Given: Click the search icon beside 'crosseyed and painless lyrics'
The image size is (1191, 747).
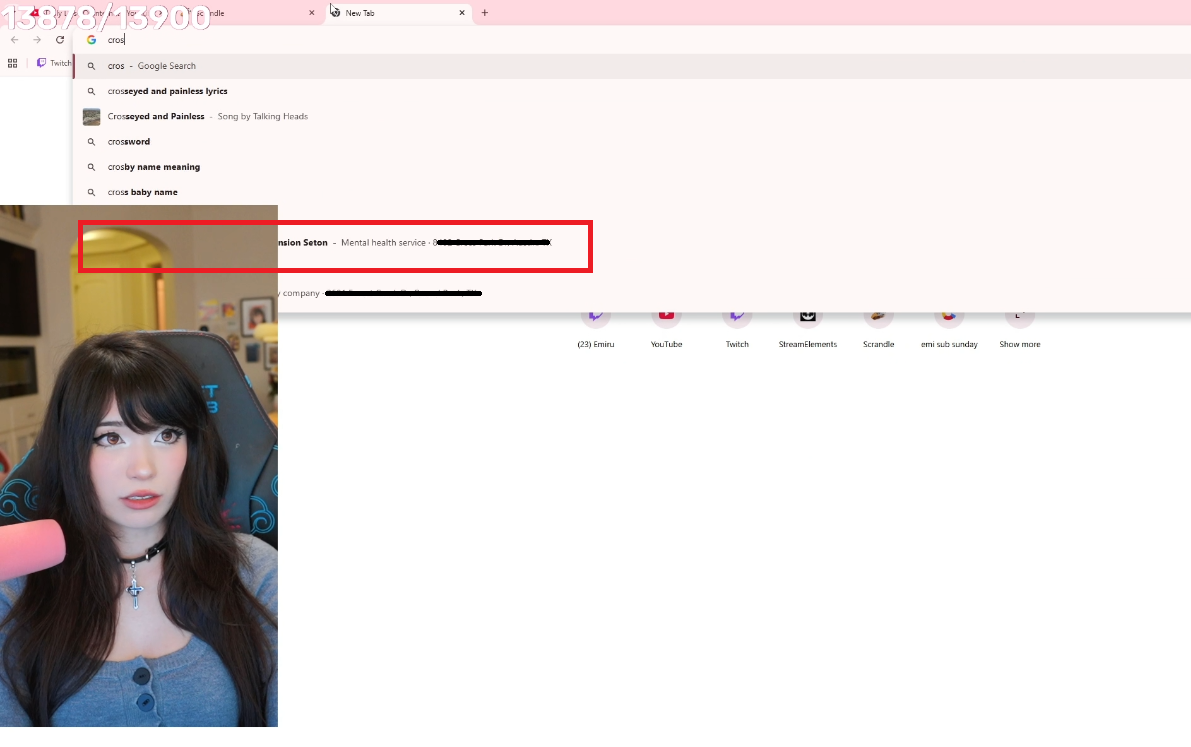Looking at the screenshot, I should (91, 91).
